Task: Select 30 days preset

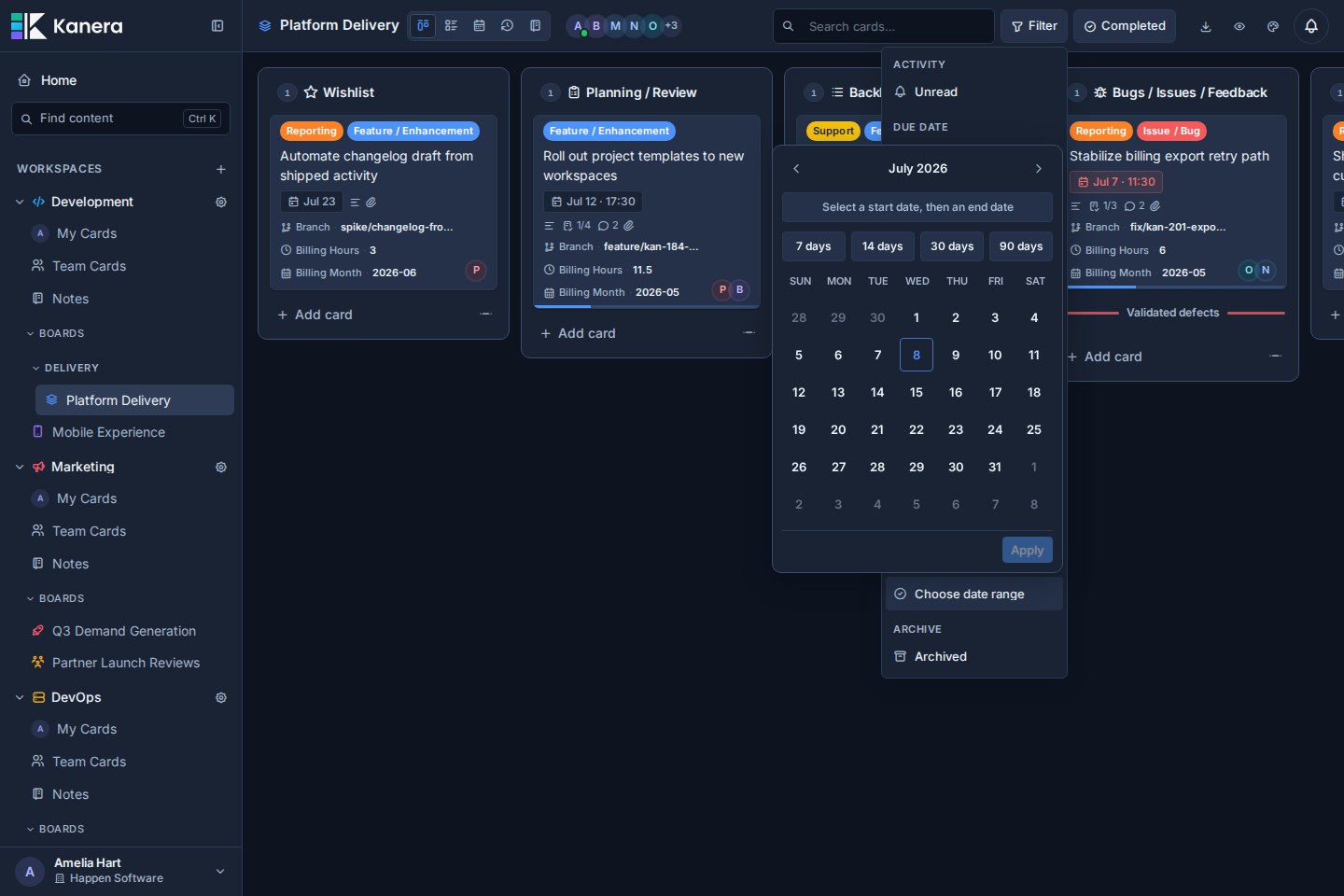Action: point(952,246)
